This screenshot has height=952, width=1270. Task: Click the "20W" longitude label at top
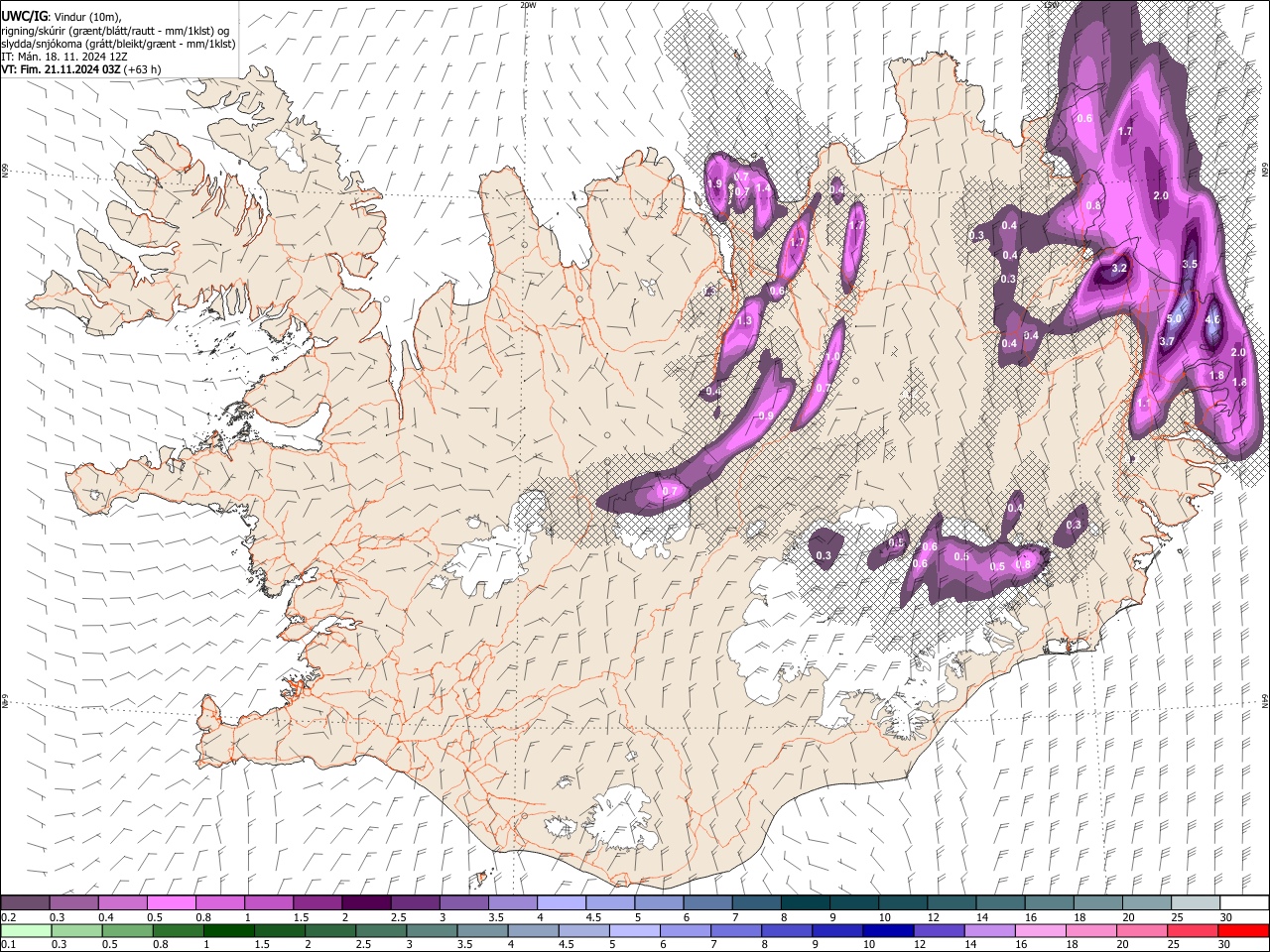click(x=528, y=4)
